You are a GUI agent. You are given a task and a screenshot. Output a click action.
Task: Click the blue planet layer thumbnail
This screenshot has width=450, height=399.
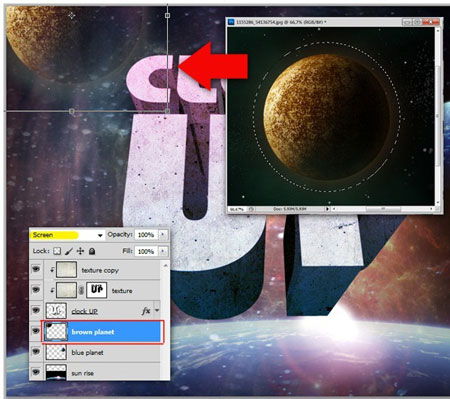pyautogui.click(x=56, y=352)
